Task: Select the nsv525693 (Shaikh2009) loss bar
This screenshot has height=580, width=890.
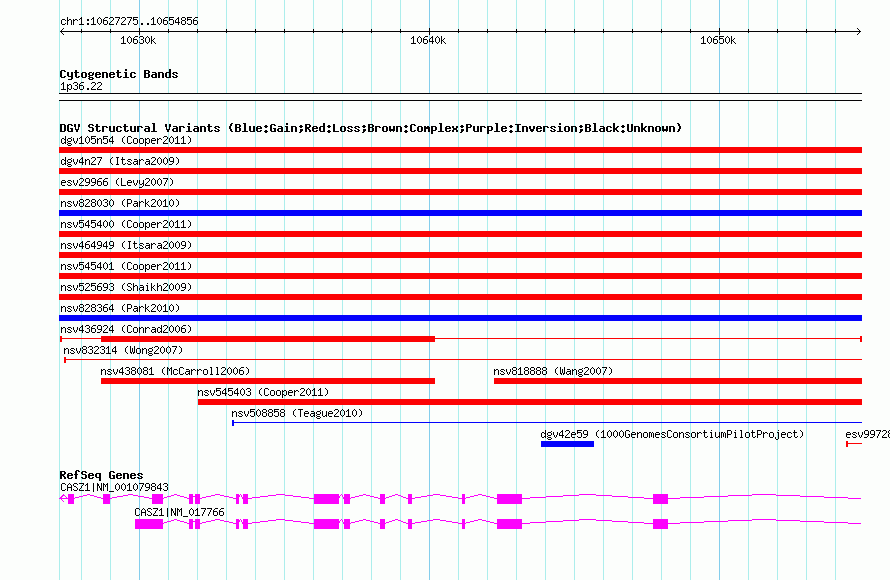Action: click(x=460, y=297)
